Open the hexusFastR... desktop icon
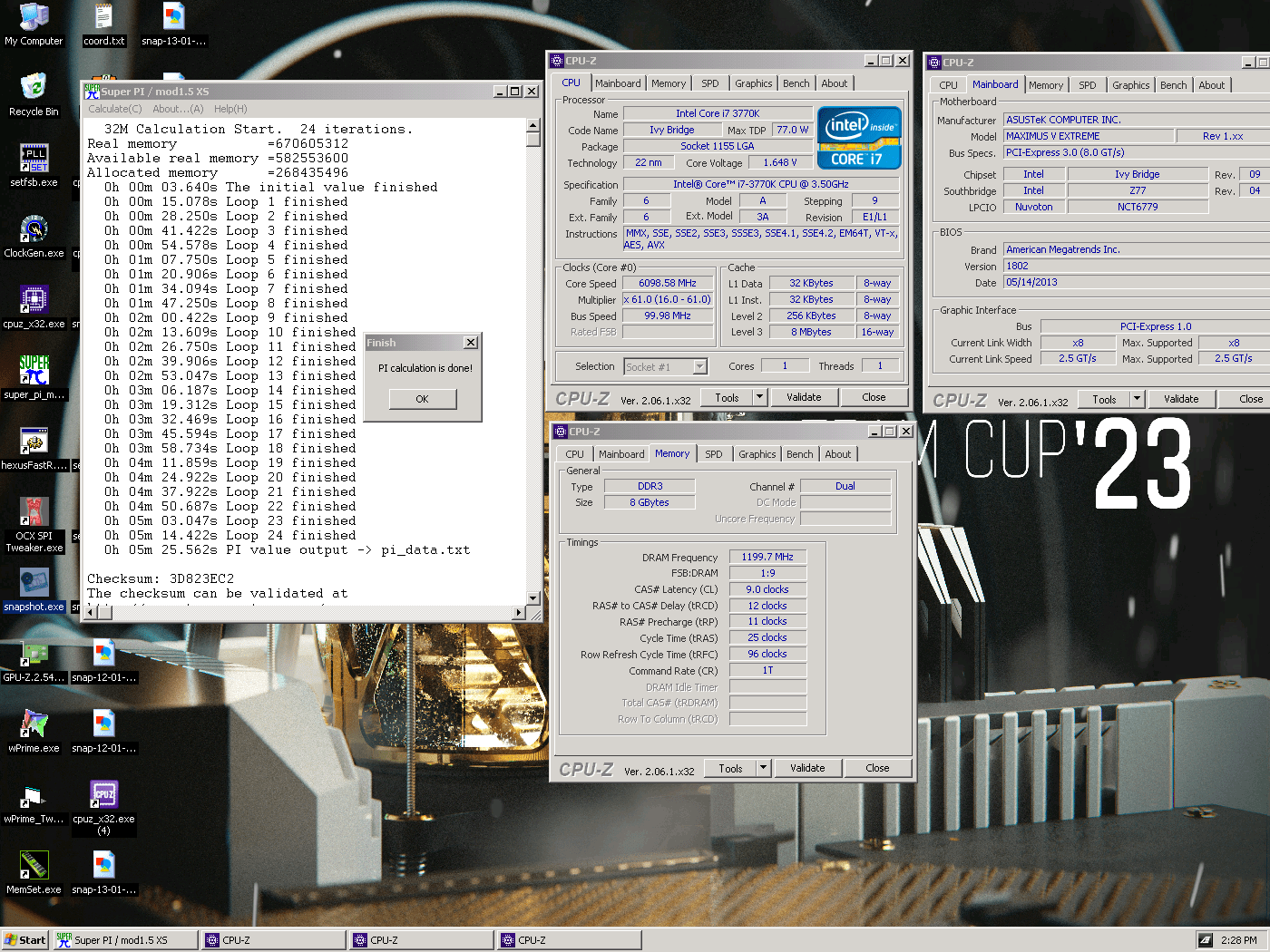Screen dimensions: 1270x952 click(x=34, y=449)
